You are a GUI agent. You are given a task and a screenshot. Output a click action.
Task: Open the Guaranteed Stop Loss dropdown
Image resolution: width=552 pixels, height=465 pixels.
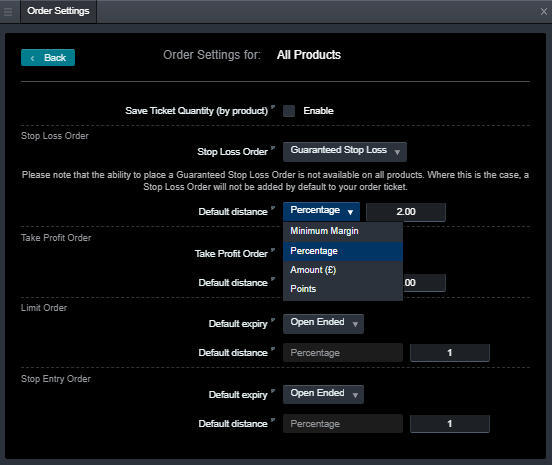pos(345,152)
